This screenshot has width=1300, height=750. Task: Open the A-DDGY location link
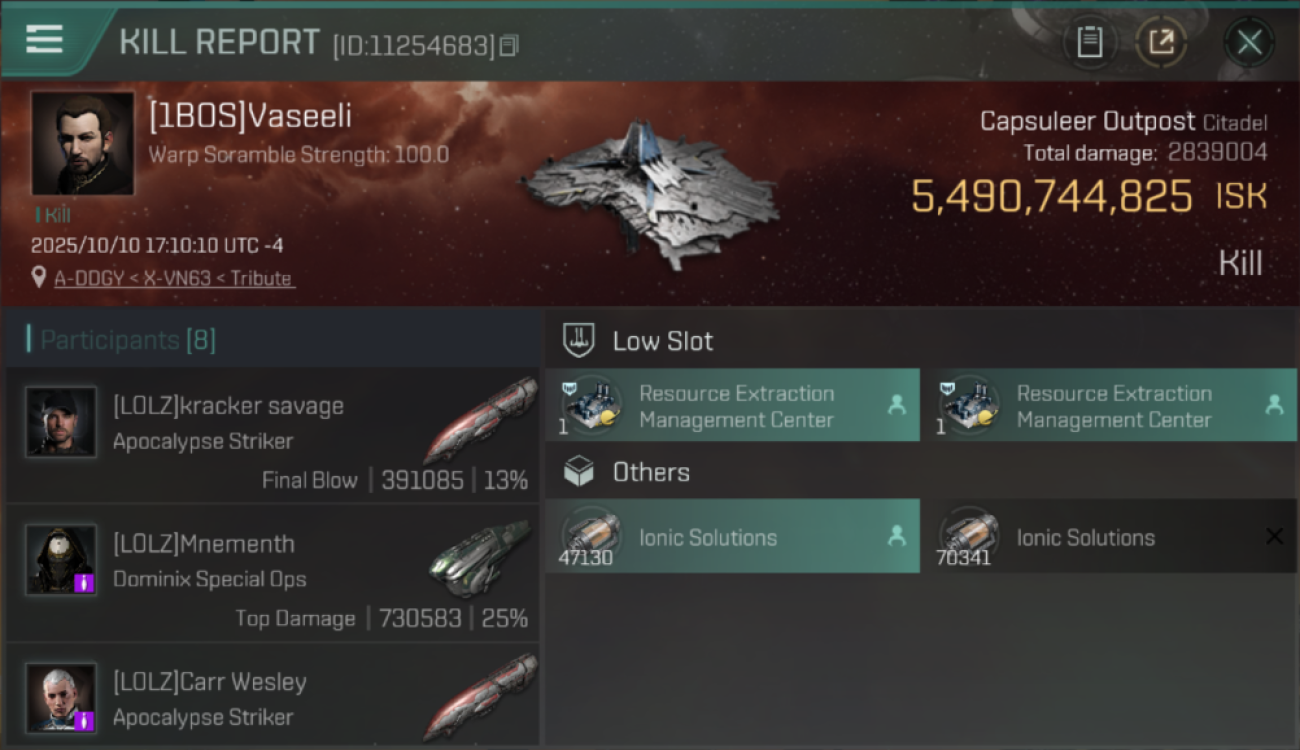tap(174, 279)
